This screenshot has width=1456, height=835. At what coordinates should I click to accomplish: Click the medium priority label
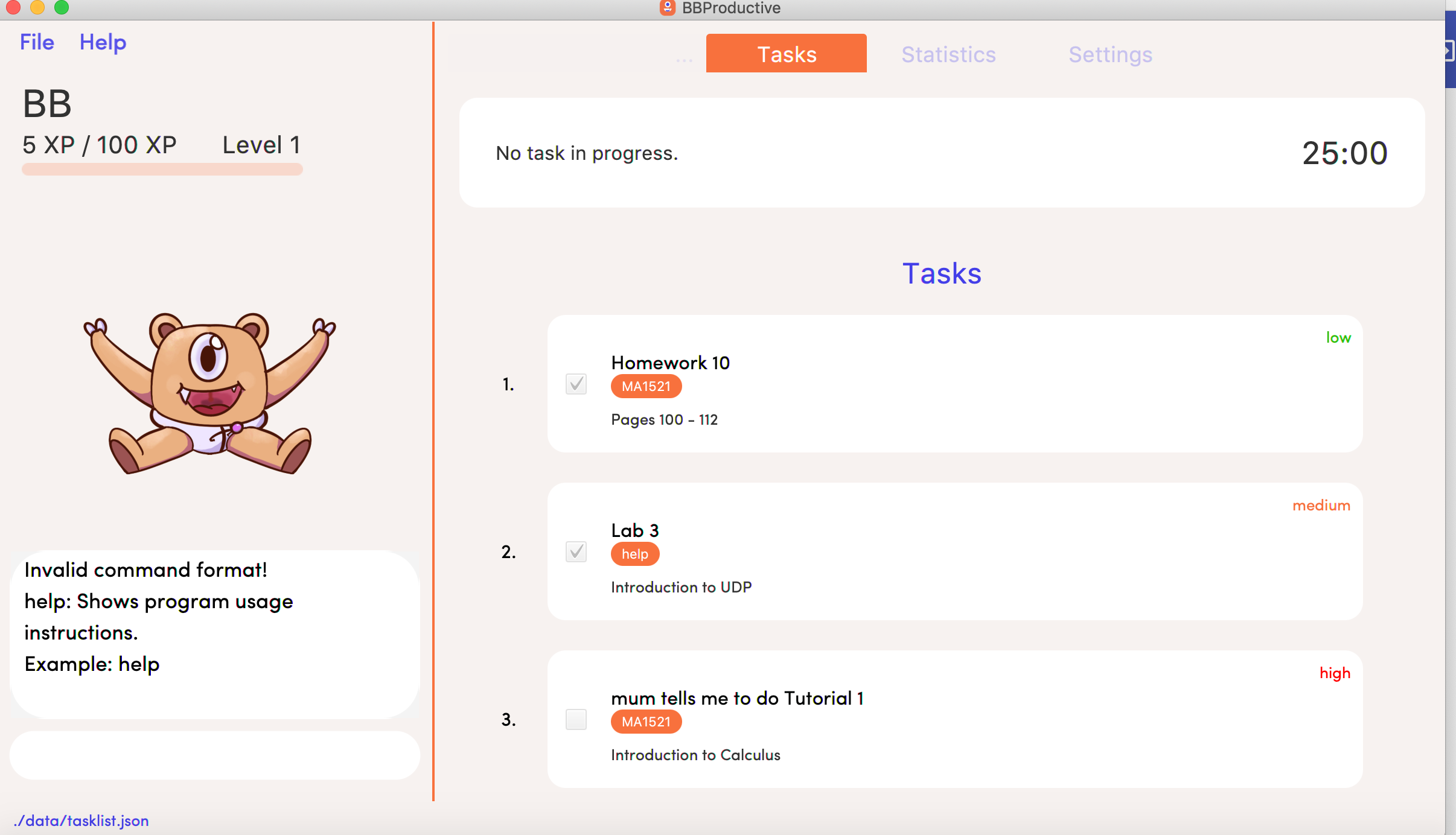(1321, 506)
